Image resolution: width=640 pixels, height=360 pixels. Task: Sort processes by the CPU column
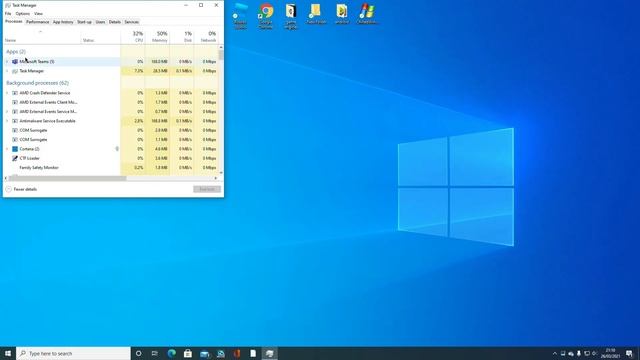[x=133, y=36]
